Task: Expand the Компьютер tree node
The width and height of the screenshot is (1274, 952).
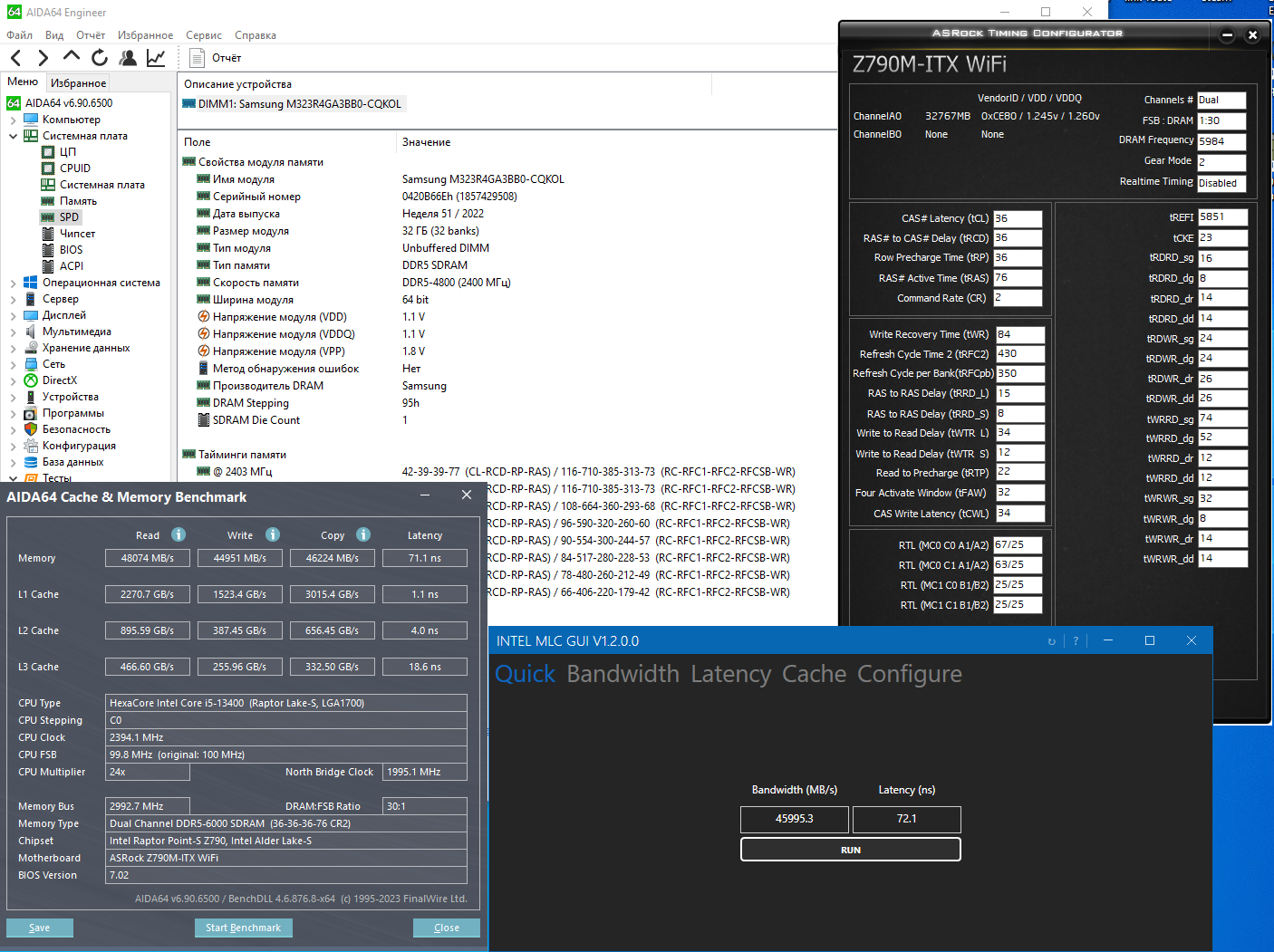Action: [13, 120]
